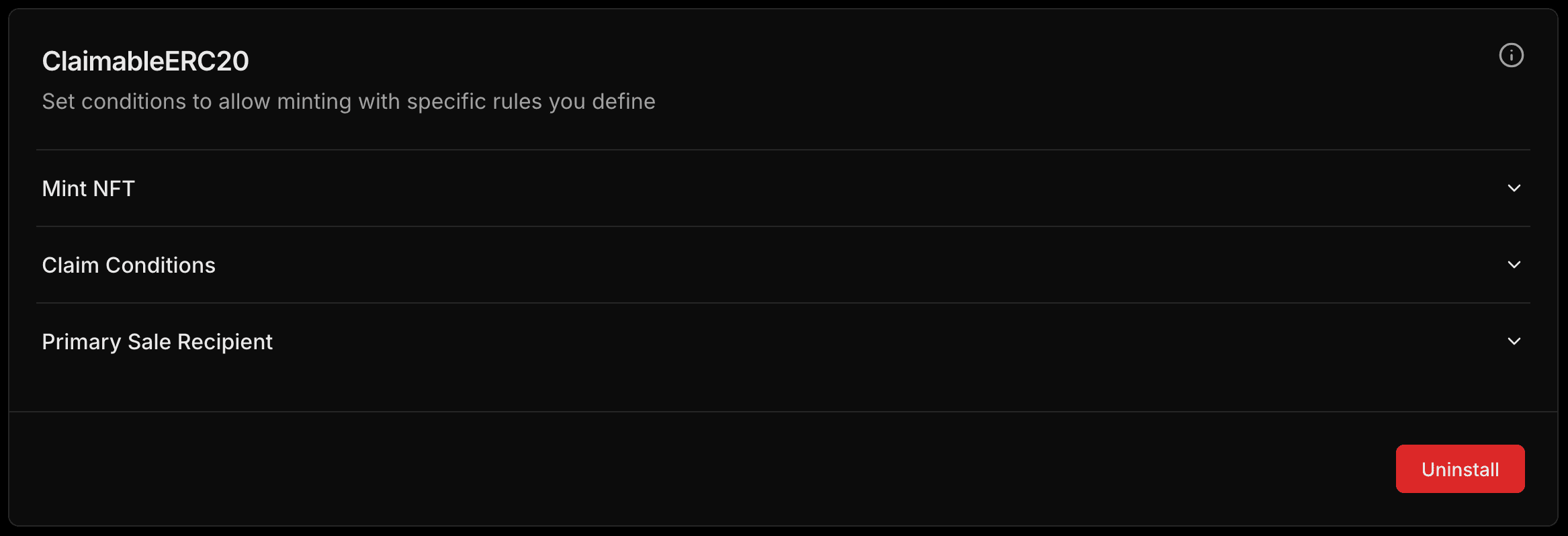The width and height of the screenshot is (1568, 536).
Task: Open the Primary Sale Recipient accordion row
Action: click(783, 341)
